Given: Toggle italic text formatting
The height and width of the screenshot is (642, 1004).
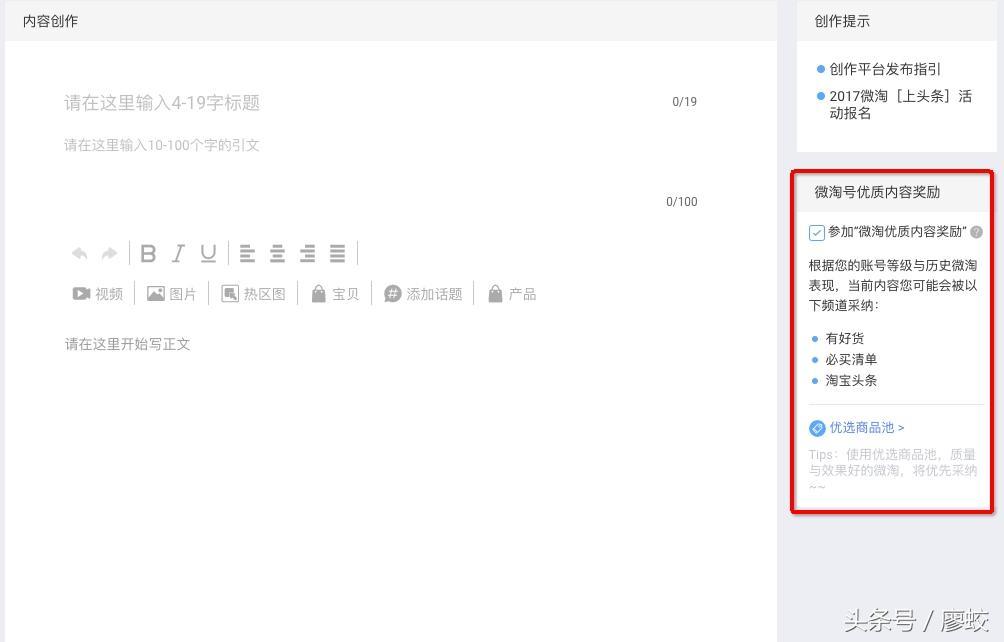Looking at the screenshot, I should [178, 254].
